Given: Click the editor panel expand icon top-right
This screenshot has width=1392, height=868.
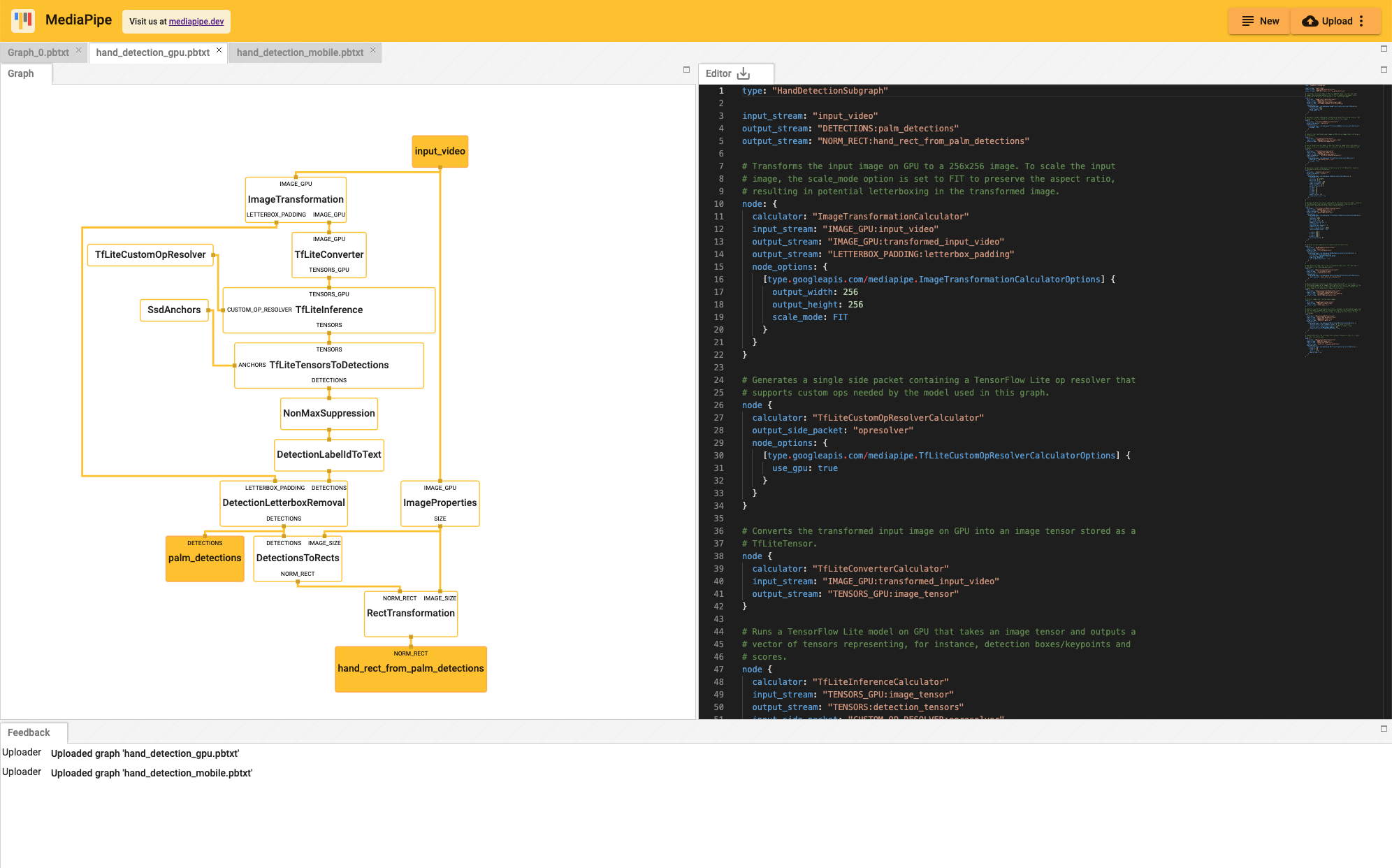Looking at the screenshot, I should pyautogui.click(x=1384, y=69).
